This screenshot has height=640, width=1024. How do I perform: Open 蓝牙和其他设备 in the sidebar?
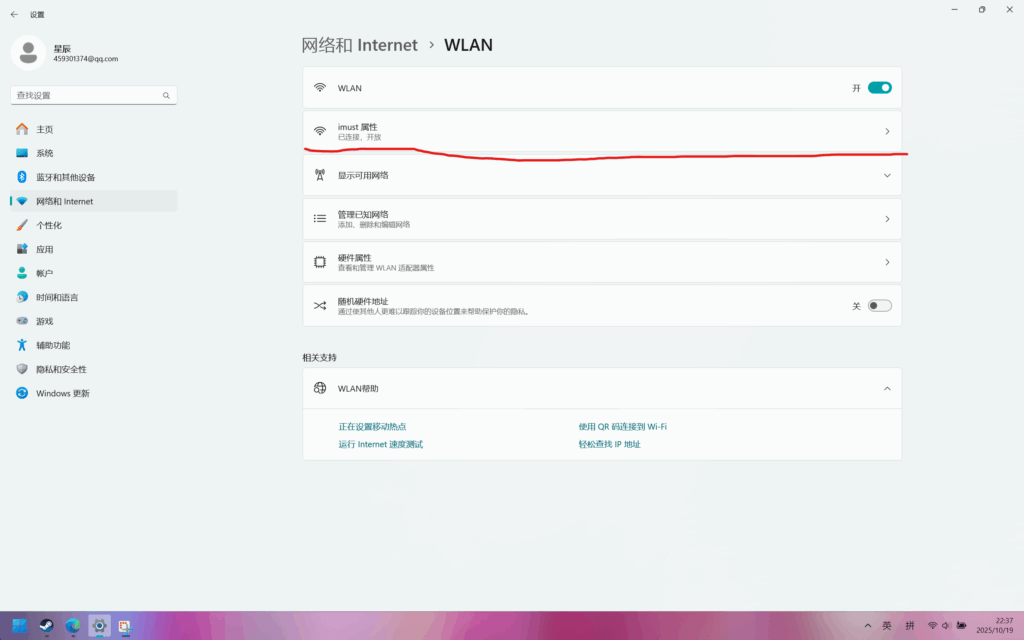(x=66, y=177)
